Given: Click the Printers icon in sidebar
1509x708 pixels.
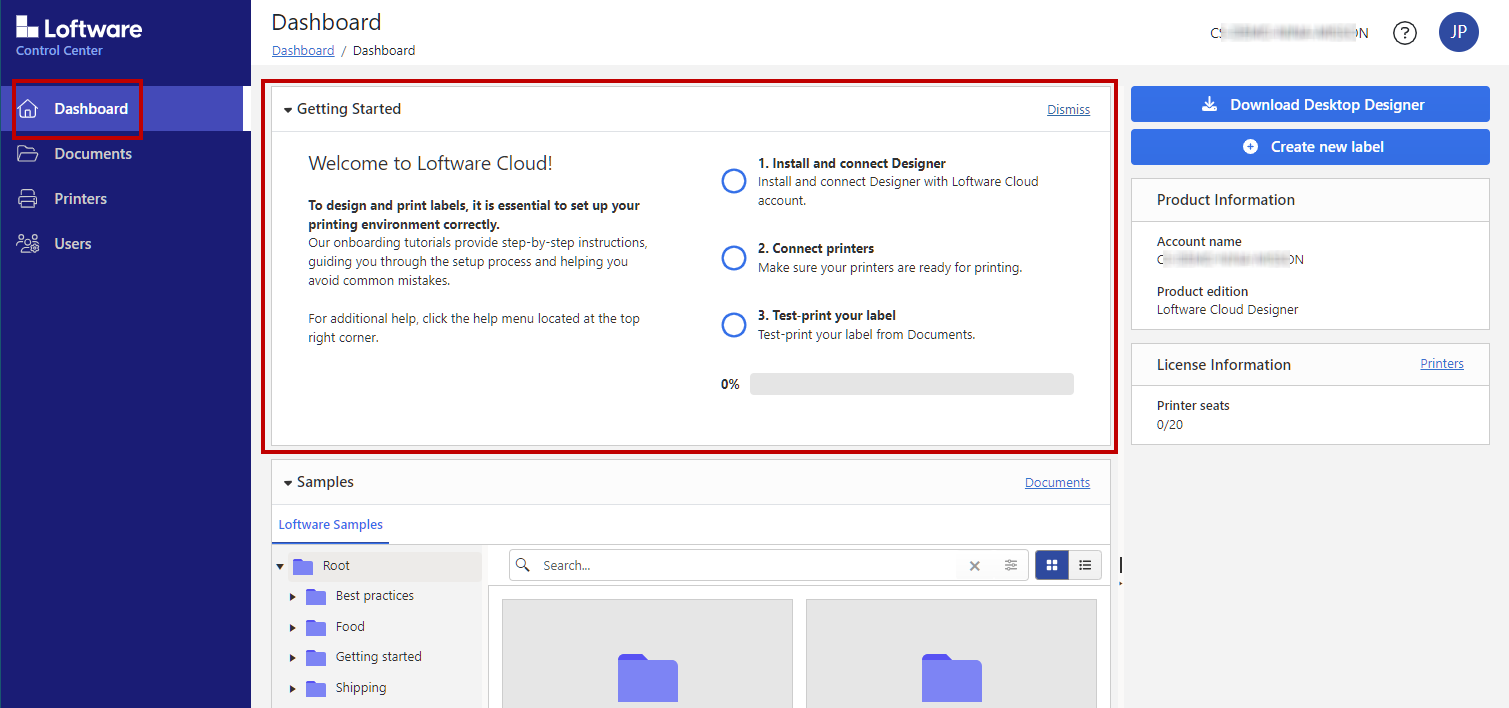Looking at the screenshot, I should 28,199.
